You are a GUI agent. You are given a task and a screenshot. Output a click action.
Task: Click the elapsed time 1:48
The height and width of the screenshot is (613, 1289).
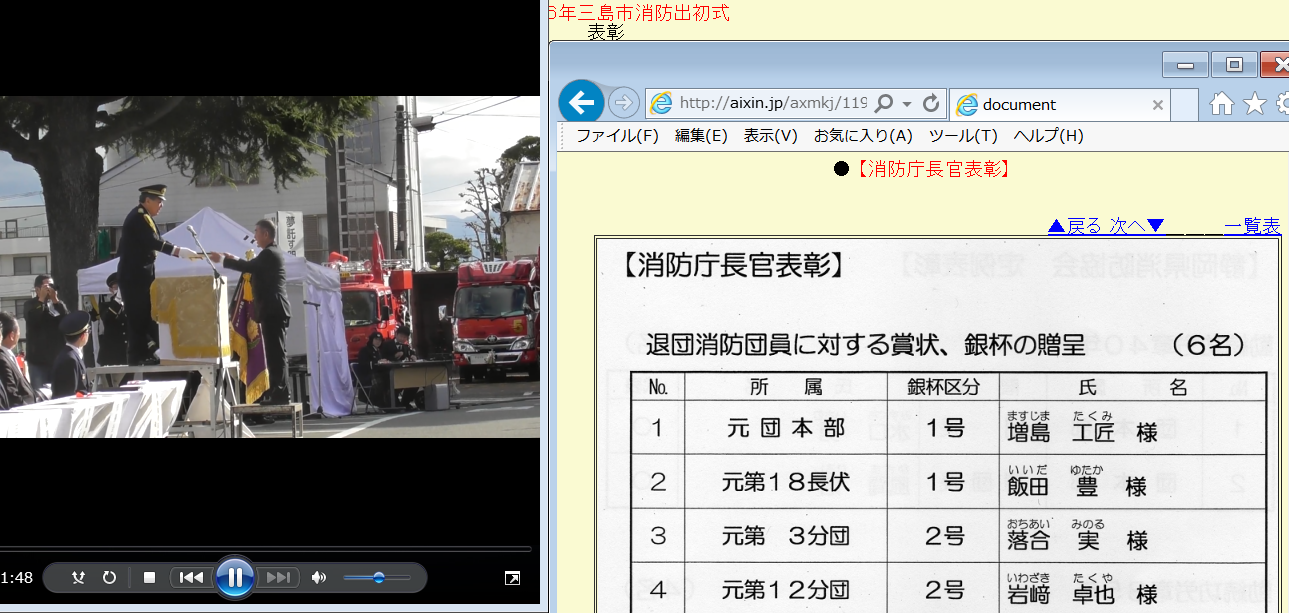17,577
